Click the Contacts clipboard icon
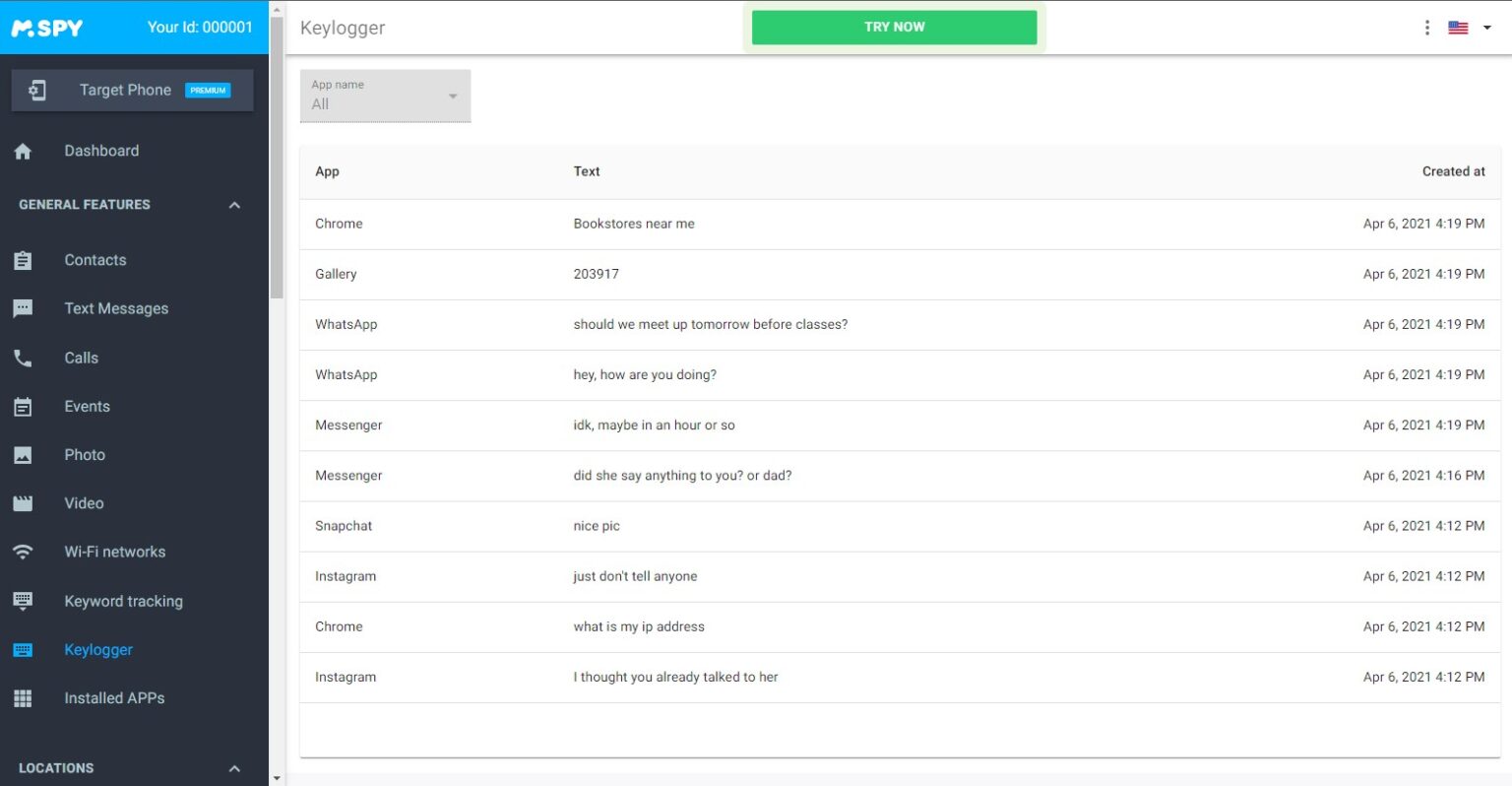Viewport: 1512px width, 786px height. coord(23,260)
